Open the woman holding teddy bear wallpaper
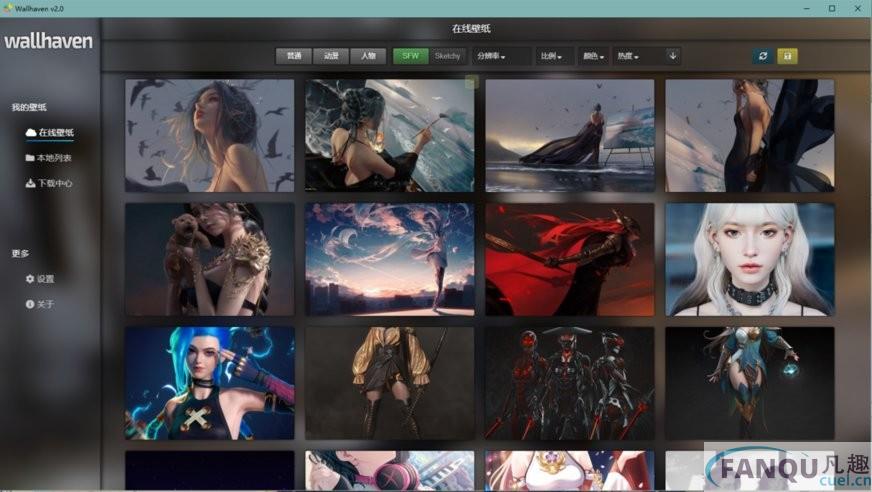Viewport: 872px width, 492px height. pyautogui.click(x=210, y=260)
